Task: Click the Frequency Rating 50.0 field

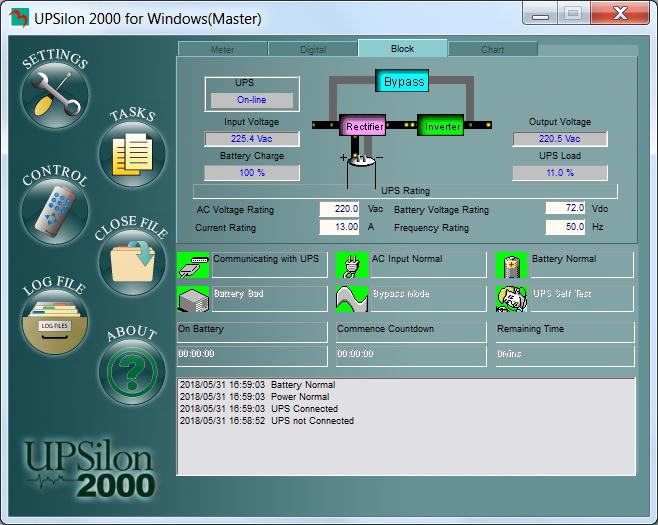Action: 565,227
